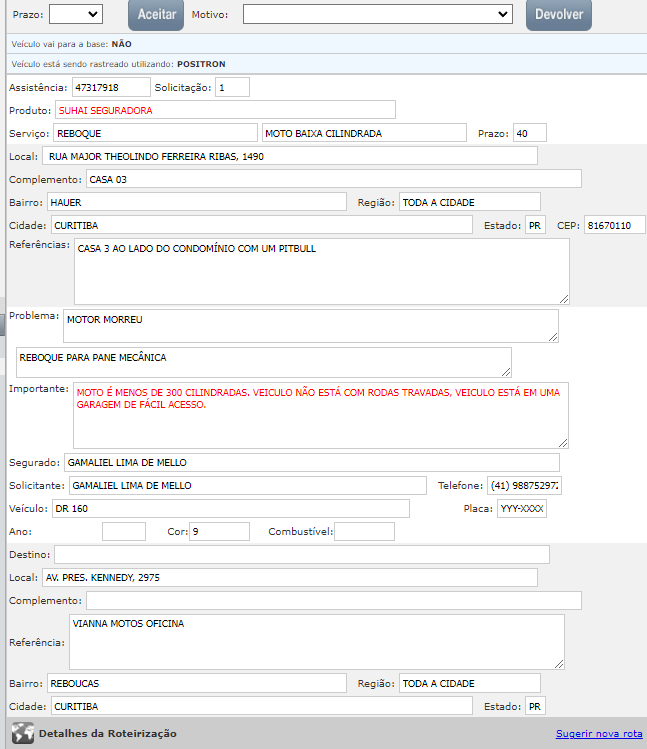Open the Prazo dropdown at the top

(76, 14)
